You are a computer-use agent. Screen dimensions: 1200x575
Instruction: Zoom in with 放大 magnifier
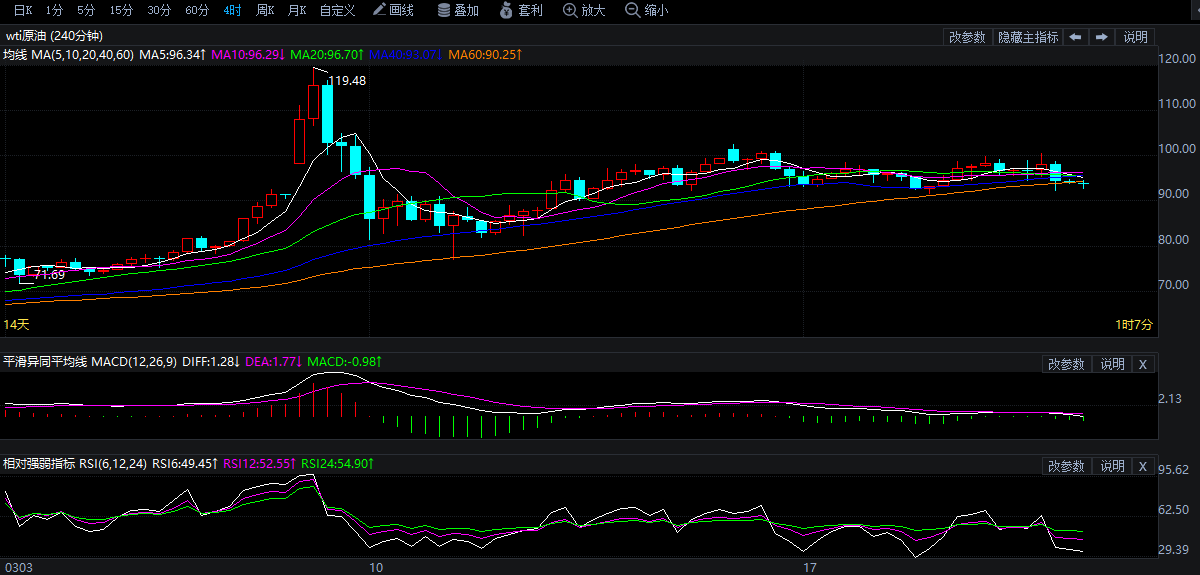pyautogui.click(x=584, y=10)
